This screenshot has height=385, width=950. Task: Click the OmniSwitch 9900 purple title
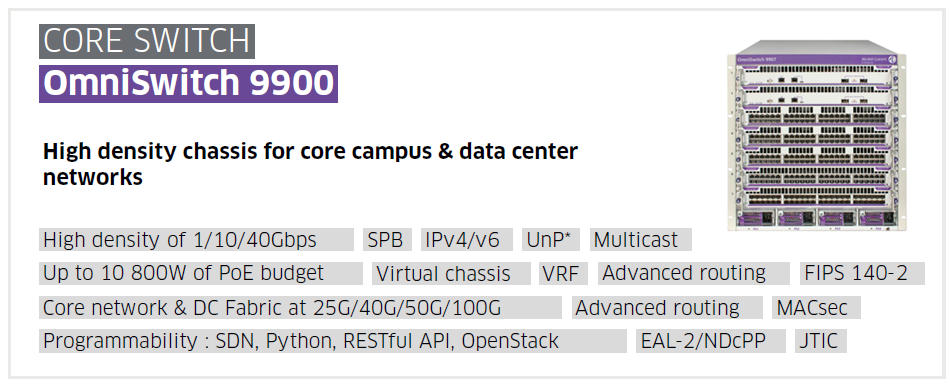(188, 84)
